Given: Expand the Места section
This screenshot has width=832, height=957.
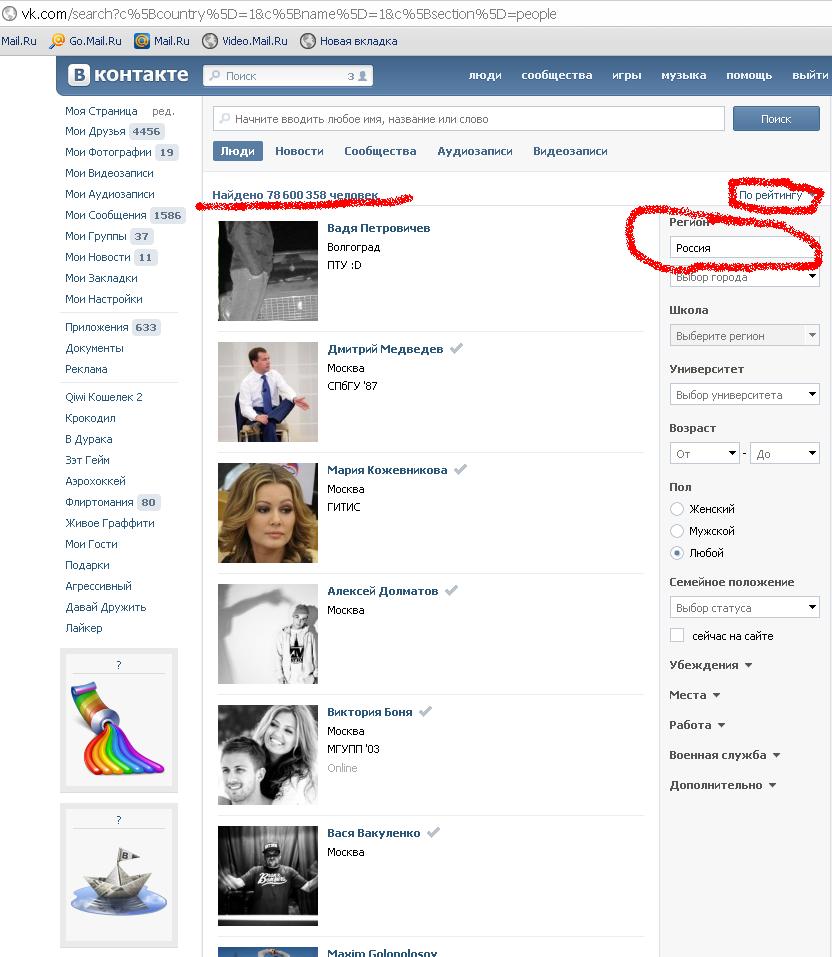Looking at the screenshot, I should pos(695,695).
